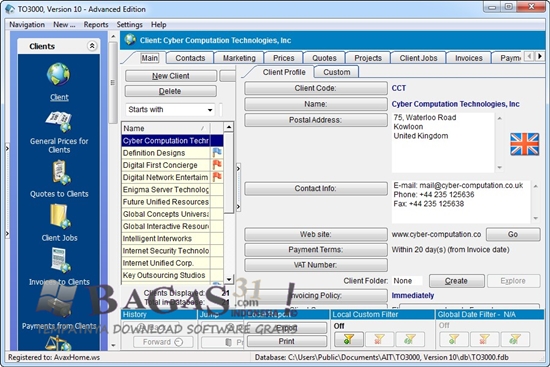Click the red flag beside Digital Network Entertainment
The width and height of the screenshot is (550, 367).
click(x=217, y=177)
